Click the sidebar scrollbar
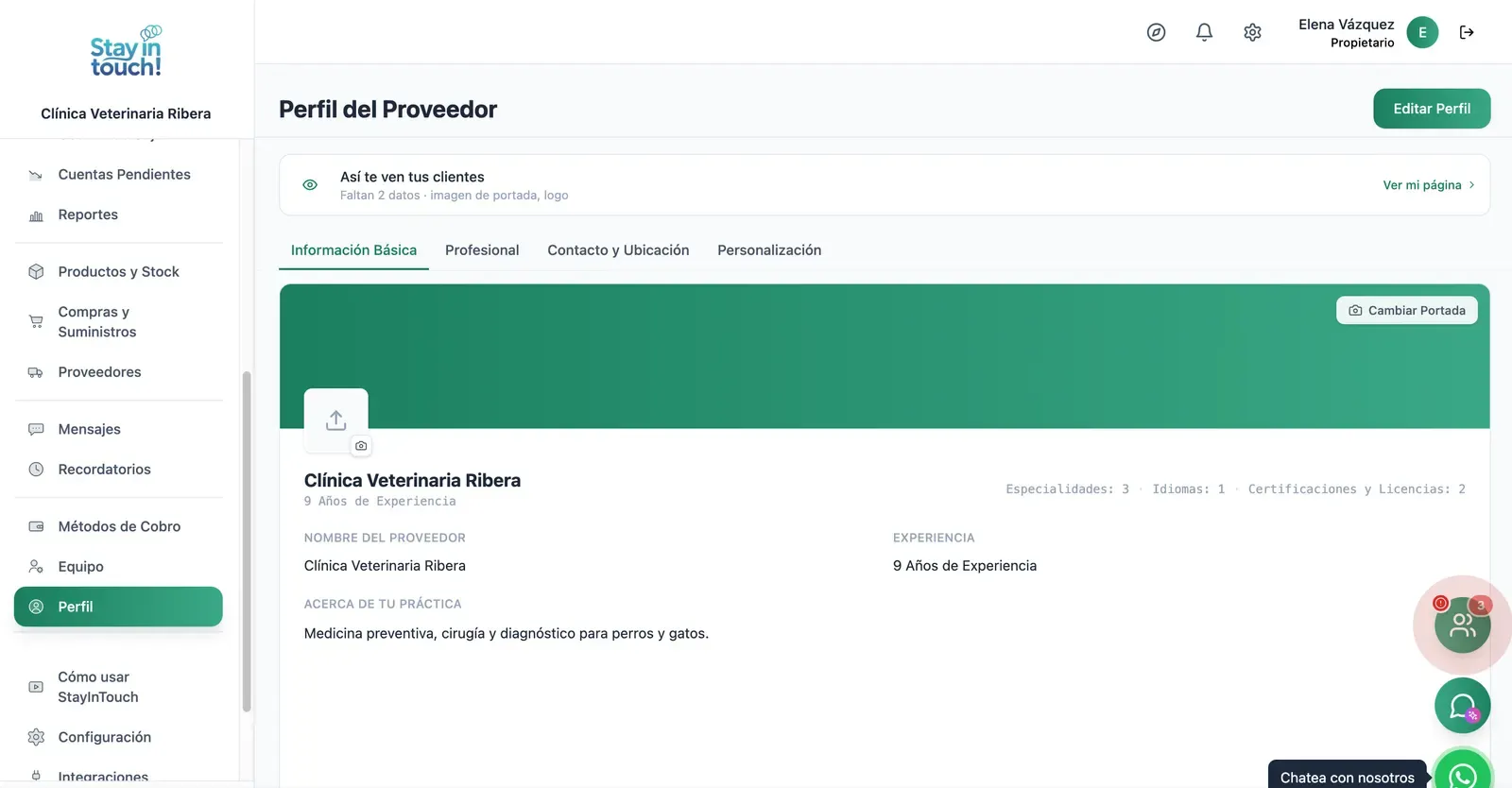1512x788 pixels. (247, 540)
